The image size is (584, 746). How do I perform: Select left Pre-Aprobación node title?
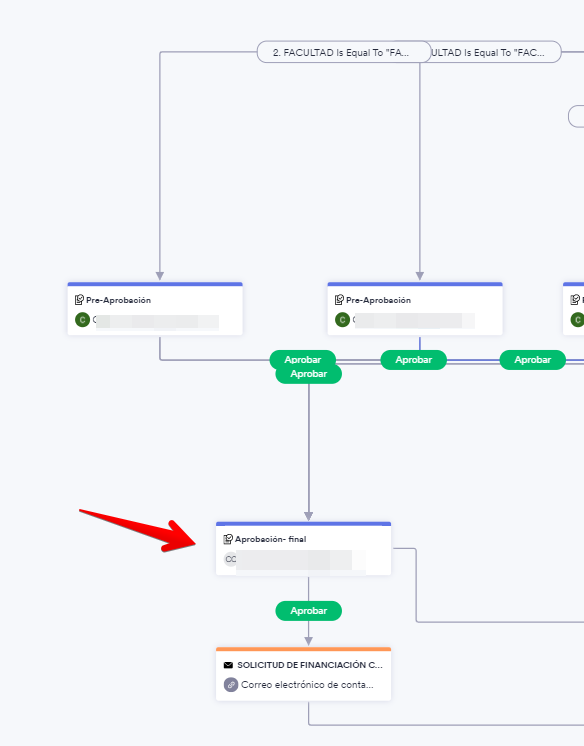click(119, 300)
